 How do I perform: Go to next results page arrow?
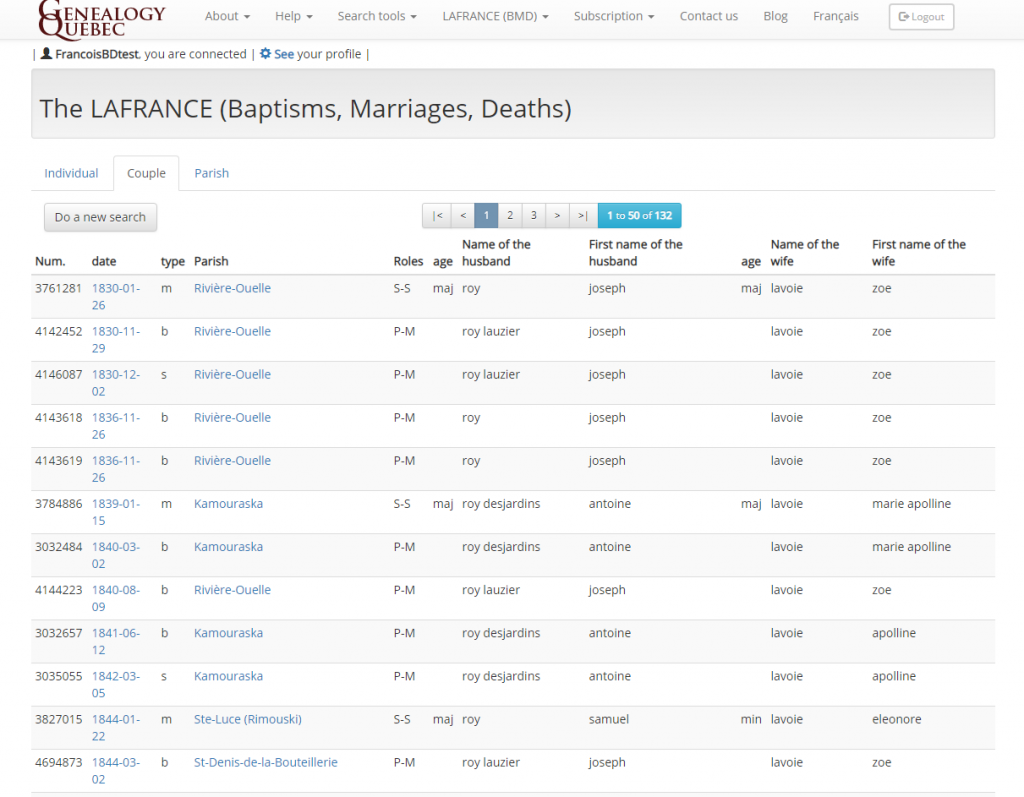(x=557, y=216)
